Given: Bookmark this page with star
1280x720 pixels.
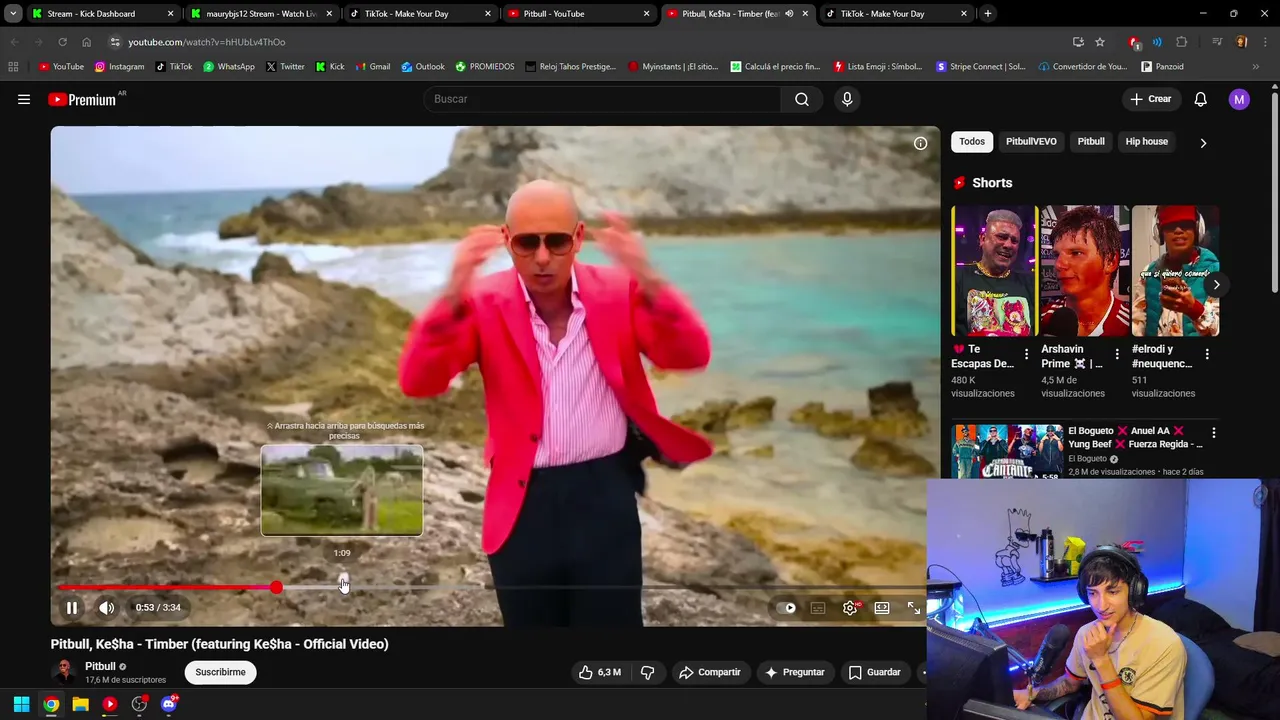Looking at the screenshot, I should point(1100,42).
